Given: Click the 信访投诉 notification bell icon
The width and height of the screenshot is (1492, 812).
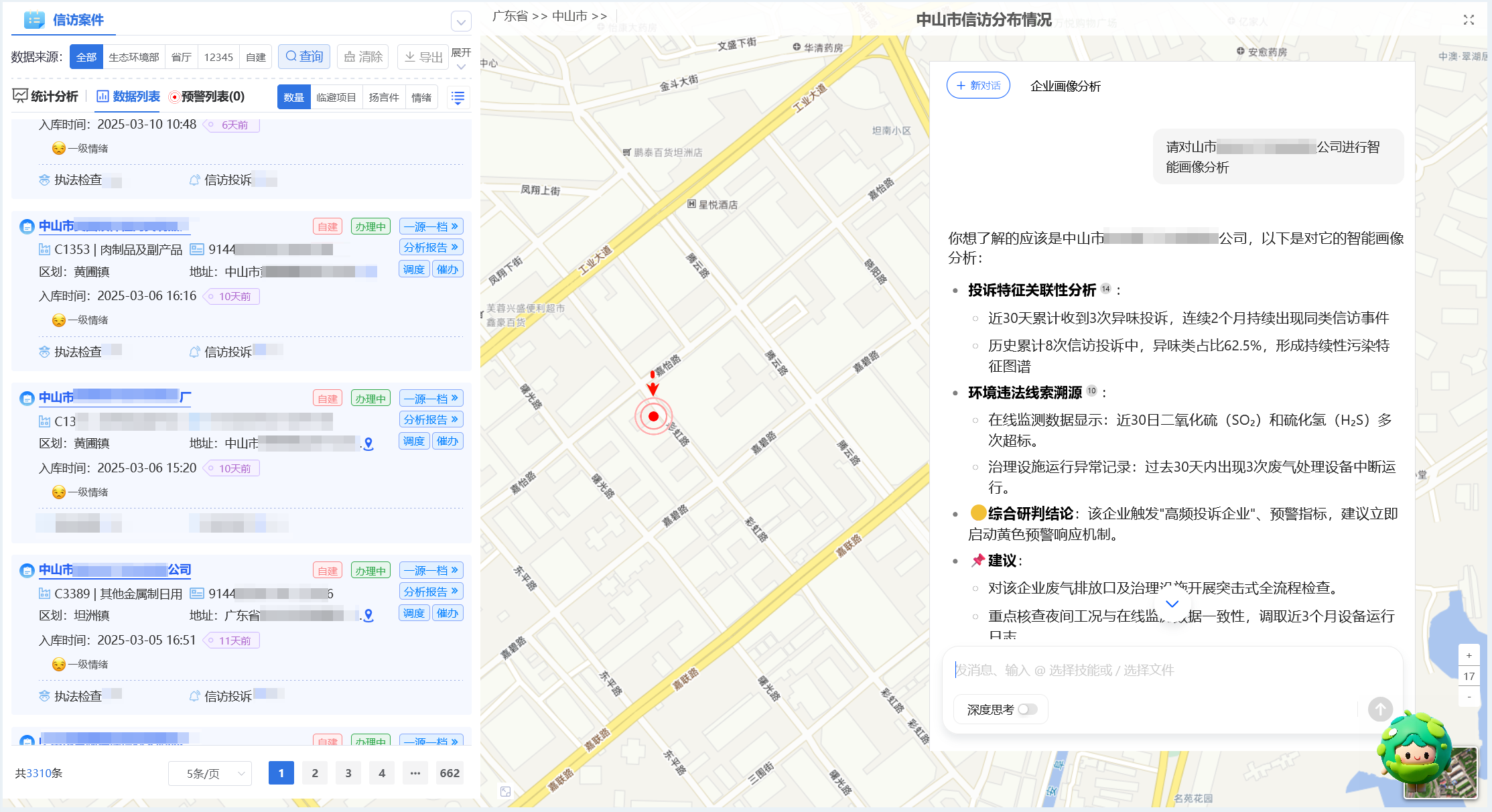Looking at the screenshot, I should pos(194,696).
